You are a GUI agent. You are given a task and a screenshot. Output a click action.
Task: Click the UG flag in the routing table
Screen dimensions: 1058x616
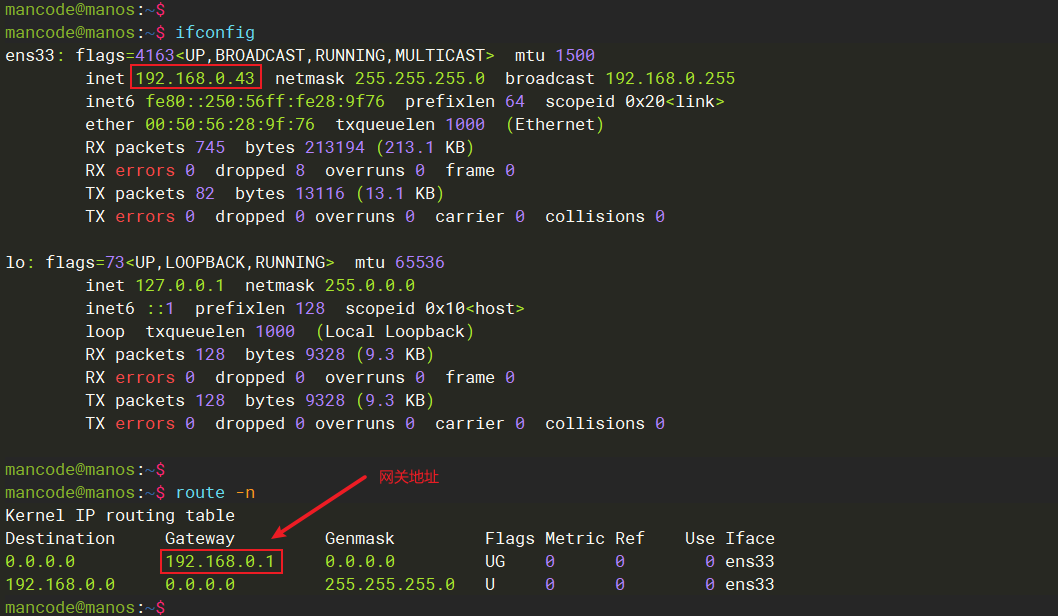(495, 561)
